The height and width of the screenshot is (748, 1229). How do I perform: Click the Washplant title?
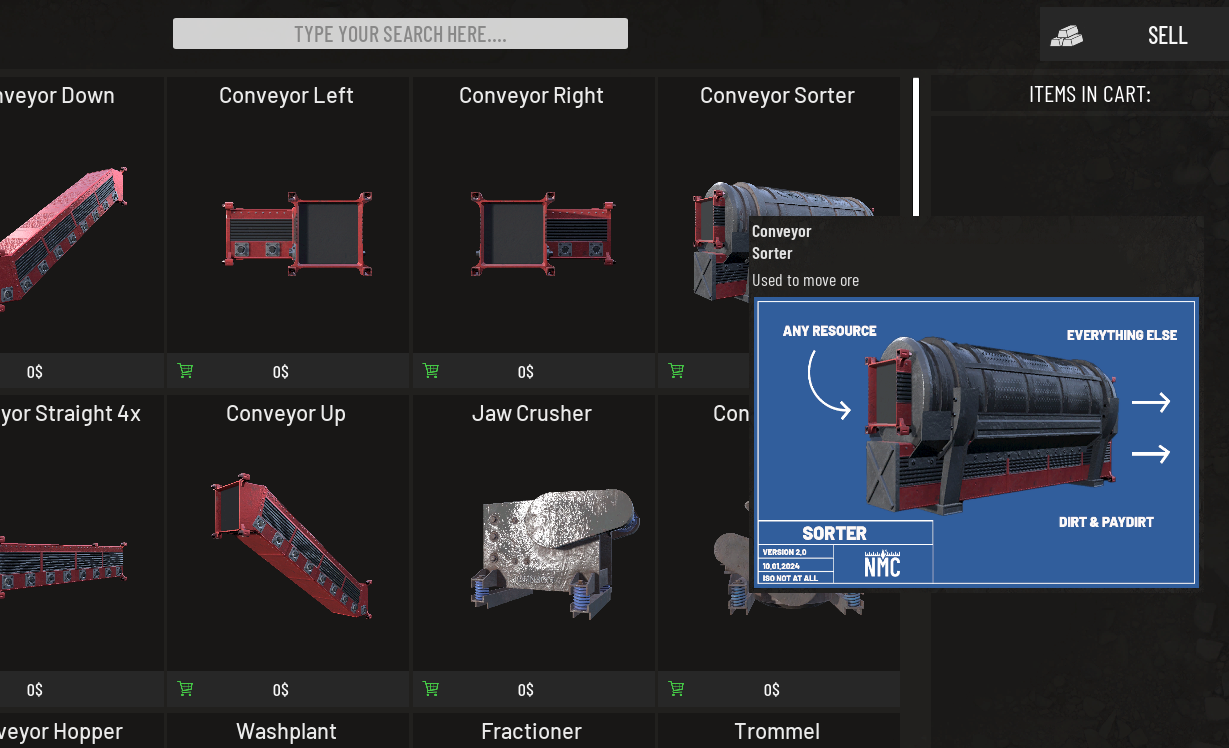[x=286, y=732]
